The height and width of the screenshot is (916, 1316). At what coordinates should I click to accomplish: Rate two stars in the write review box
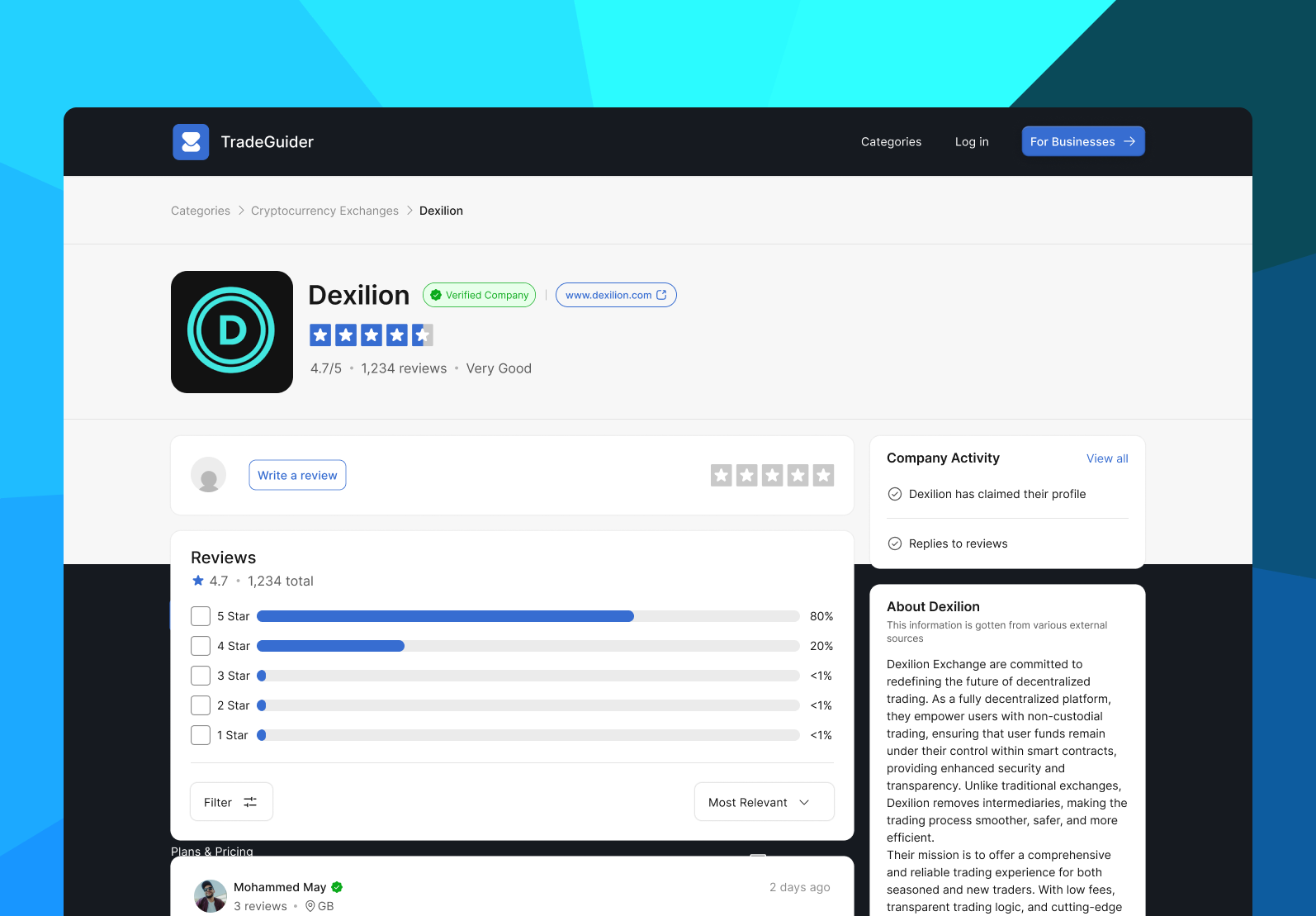click(747, 475)
